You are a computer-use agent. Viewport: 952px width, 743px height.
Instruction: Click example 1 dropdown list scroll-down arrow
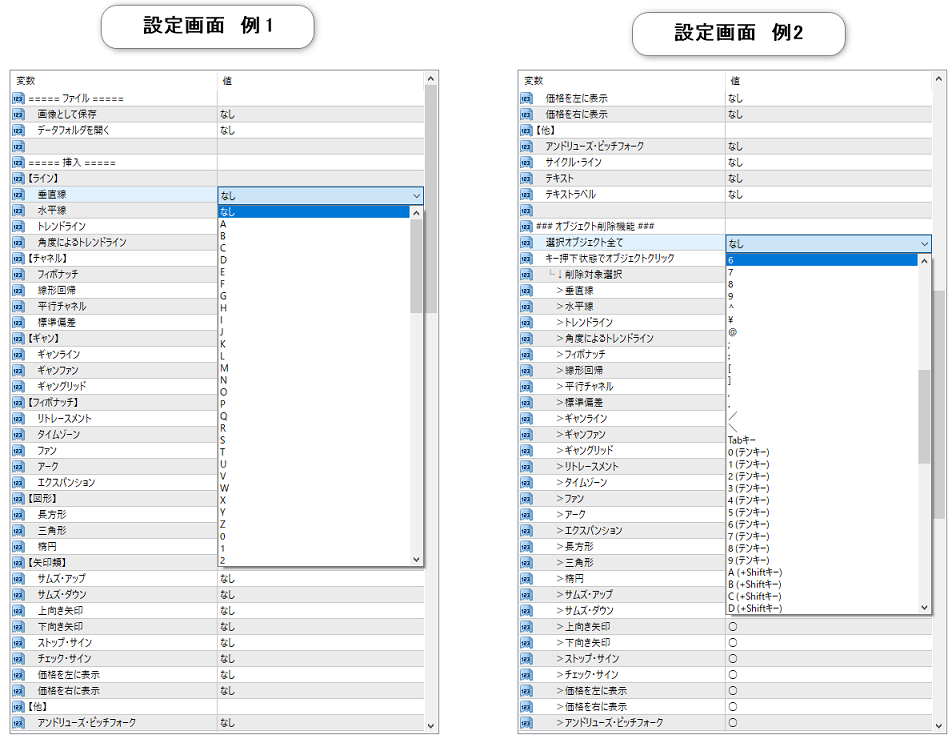416,560
